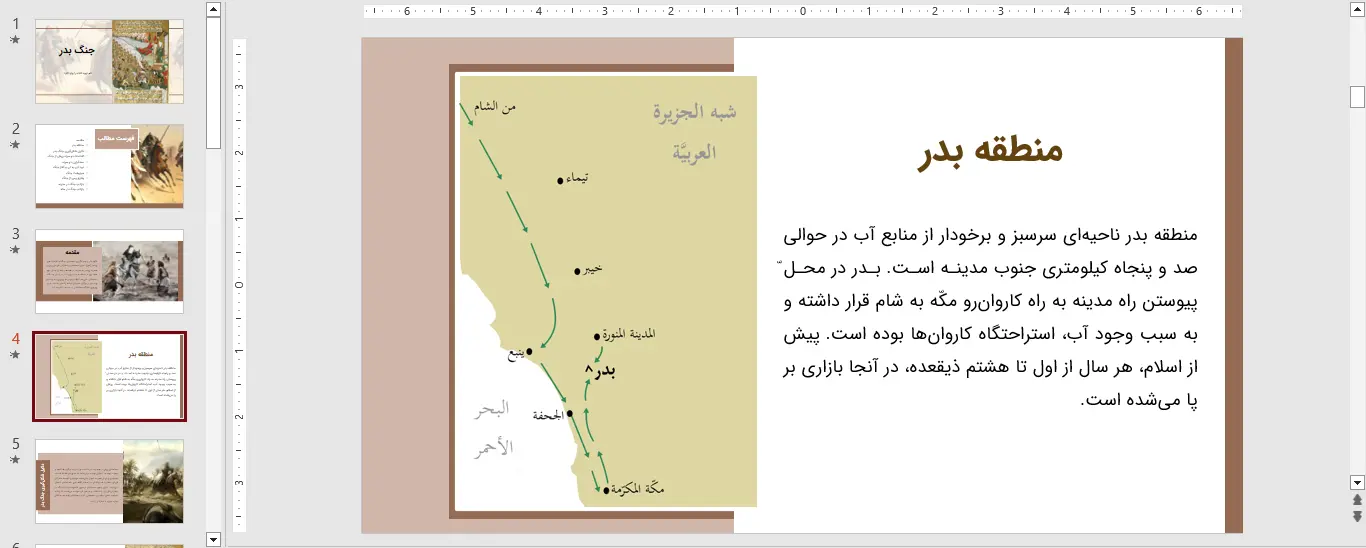Click the gray label شبه الجزيرة العربية

tap(694, 131)
